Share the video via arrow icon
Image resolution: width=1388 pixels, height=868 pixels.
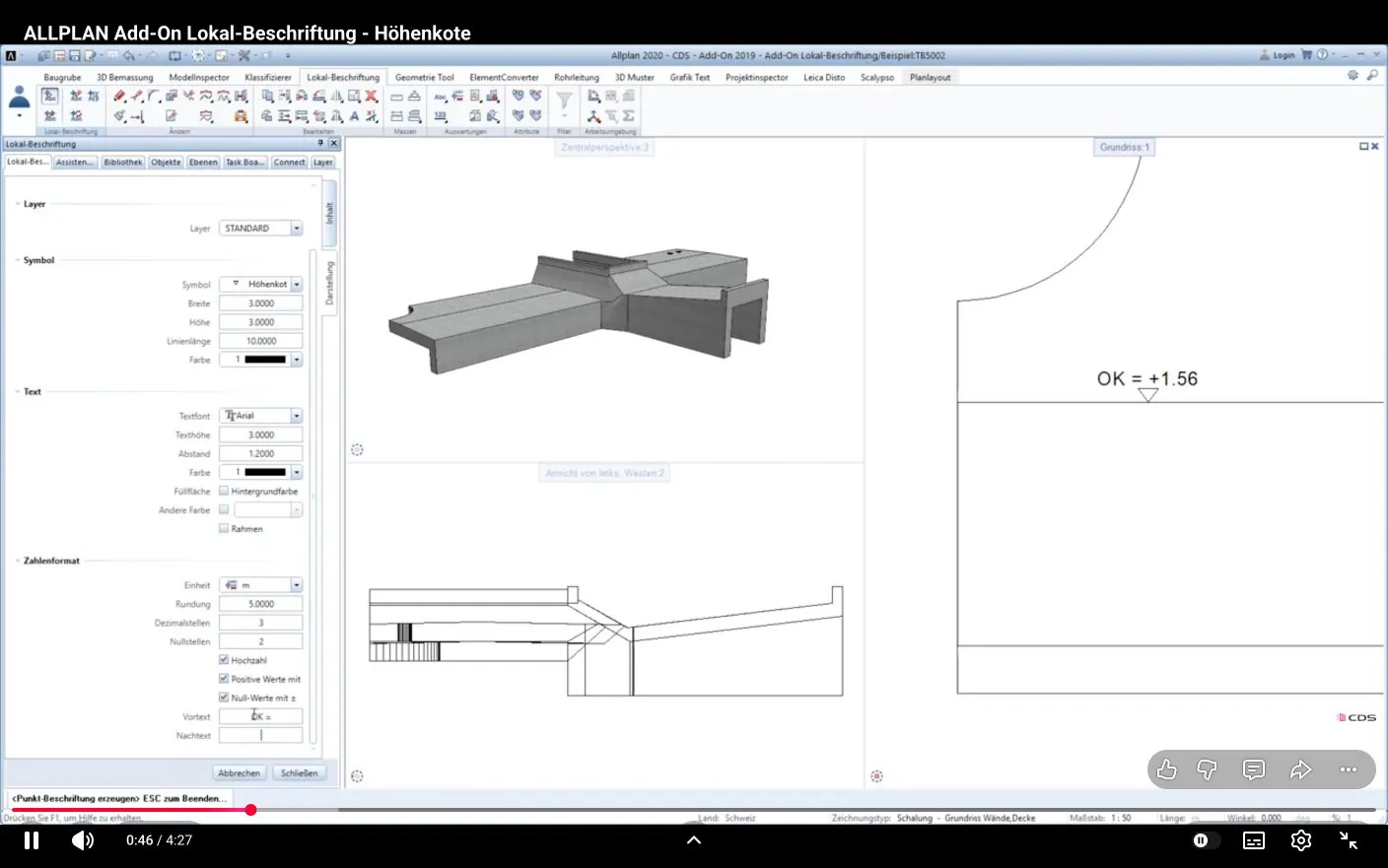click(x=1301, y=769)
